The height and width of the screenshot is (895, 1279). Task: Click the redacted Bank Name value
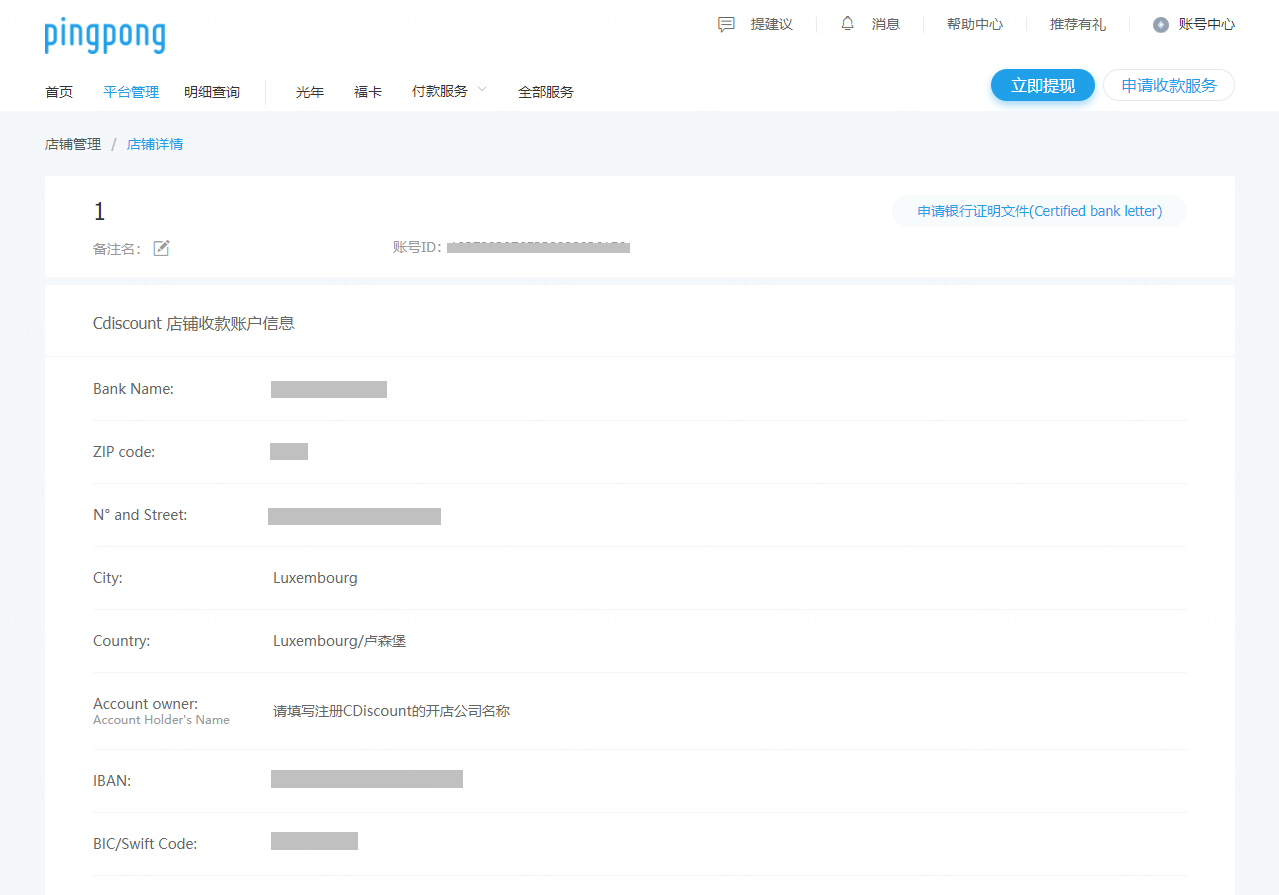pos(329,389)
